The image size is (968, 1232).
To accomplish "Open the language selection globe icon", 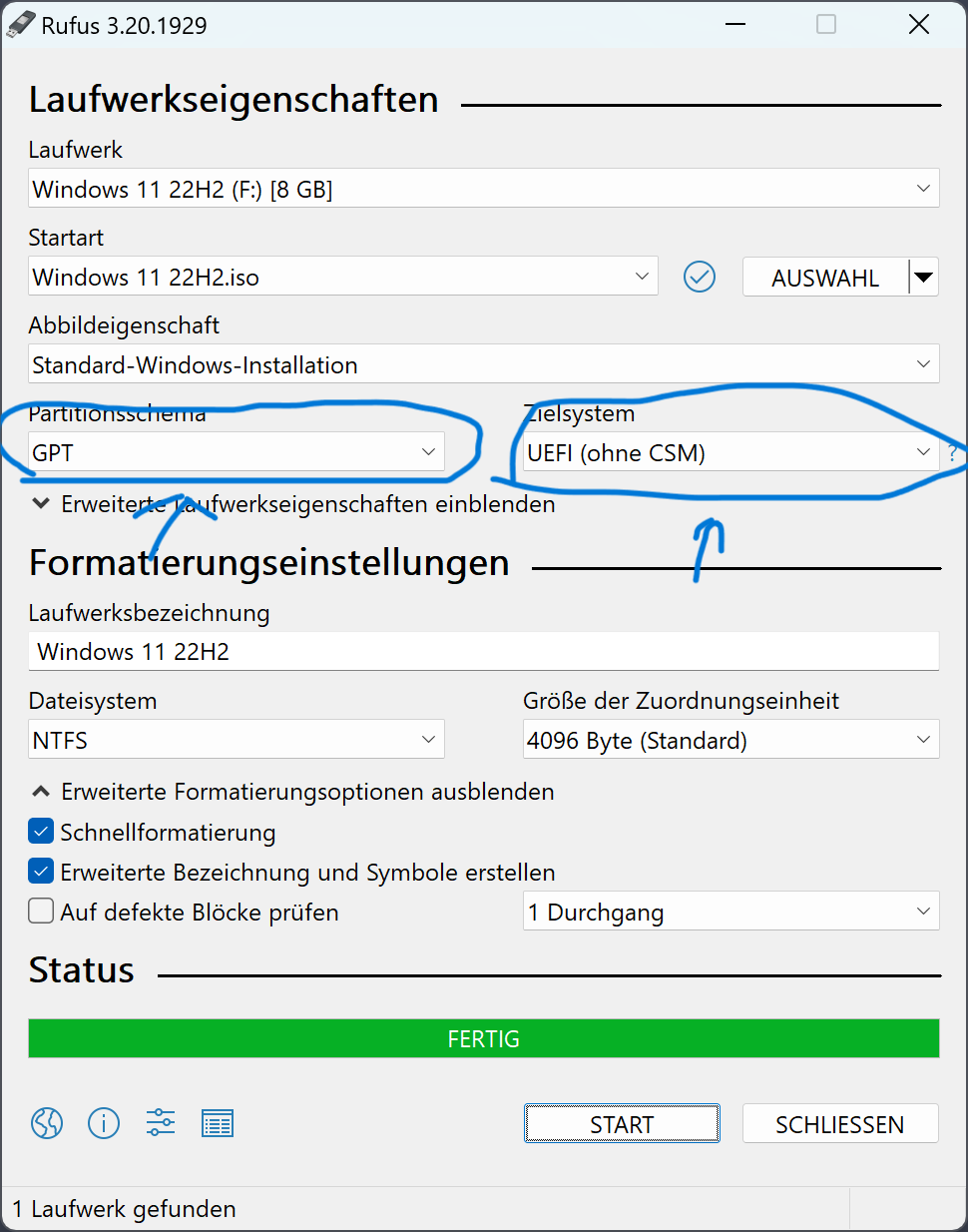I will coord(46,1123).
